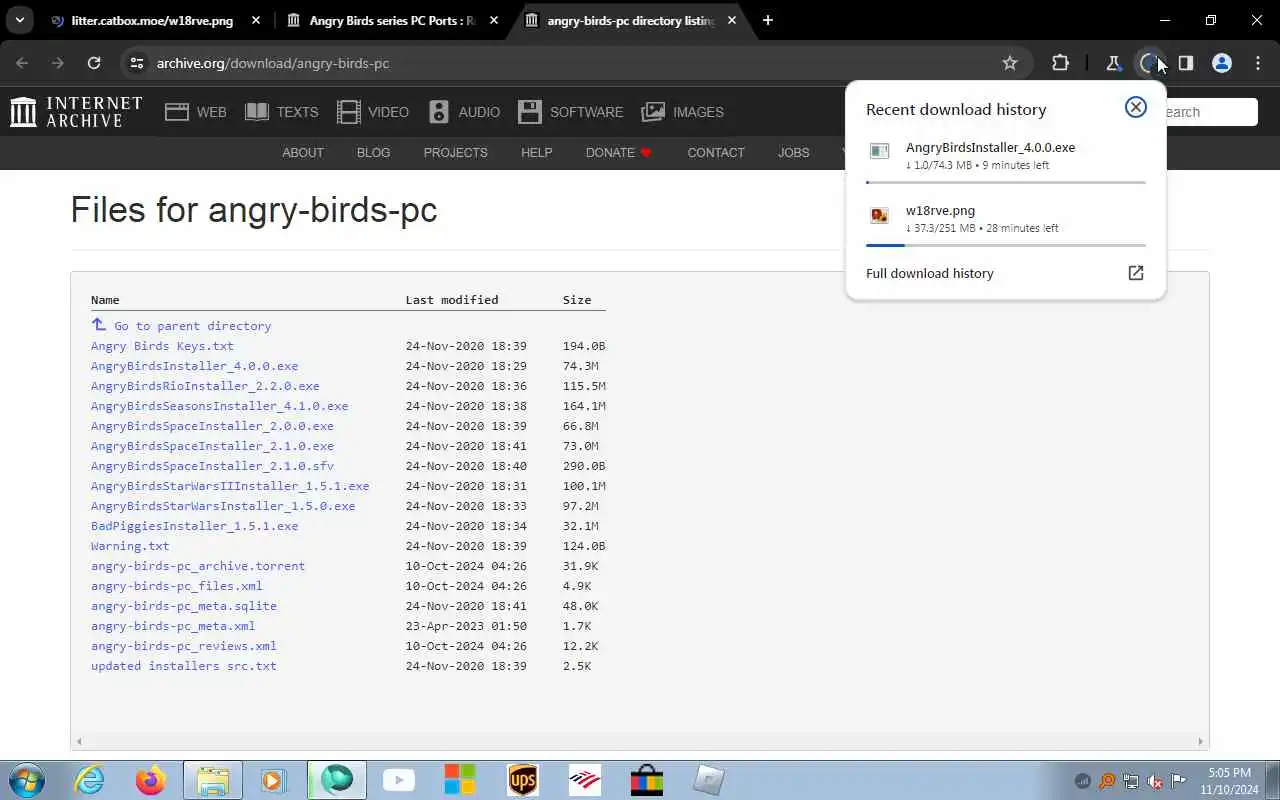Click the Internet Archive logo
Image resolution: width=1280 pixels, height=800 pixels.
click(x=76, y=112)
